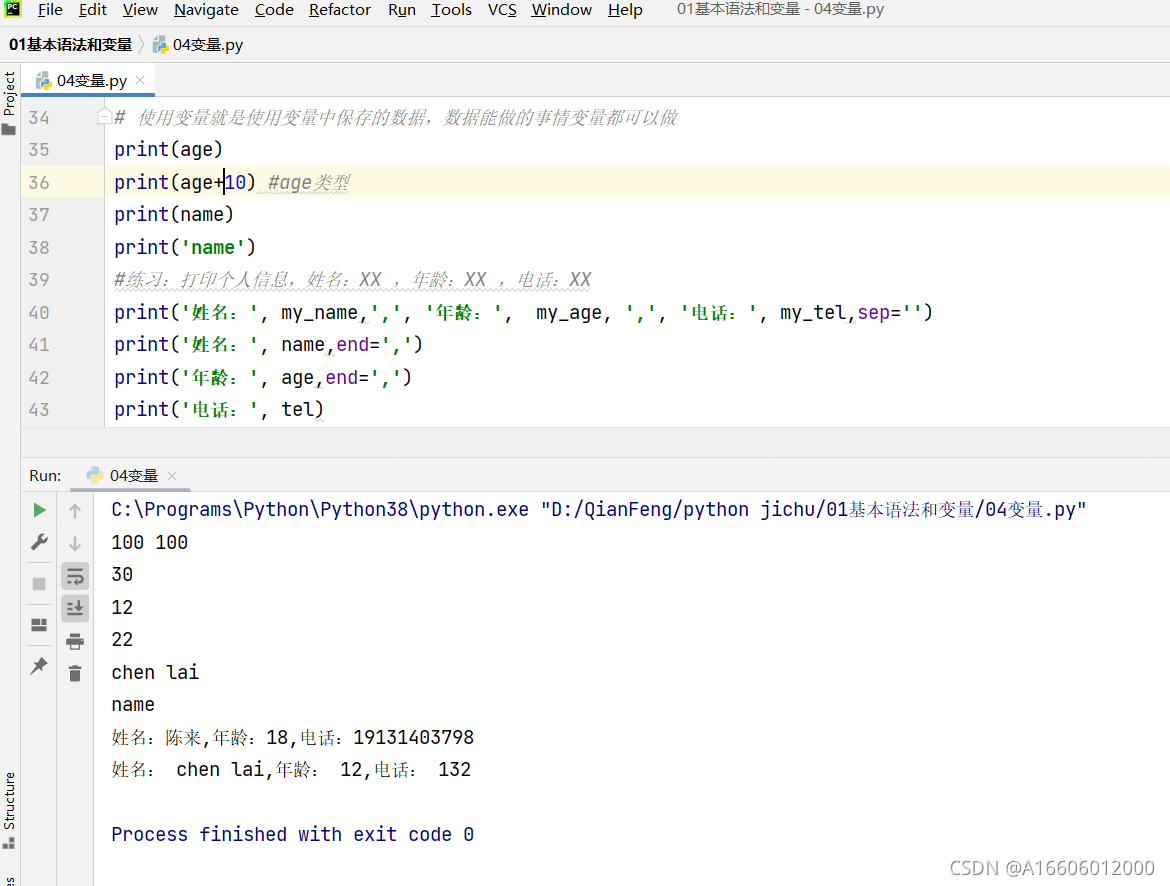1170x886 pixels.
Task: Open the Navigate menu
Action: (x=206, y=10)
